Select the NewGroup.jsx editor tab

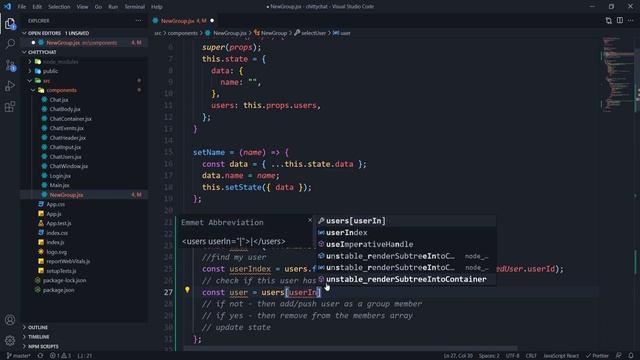[x=183, y=20]
